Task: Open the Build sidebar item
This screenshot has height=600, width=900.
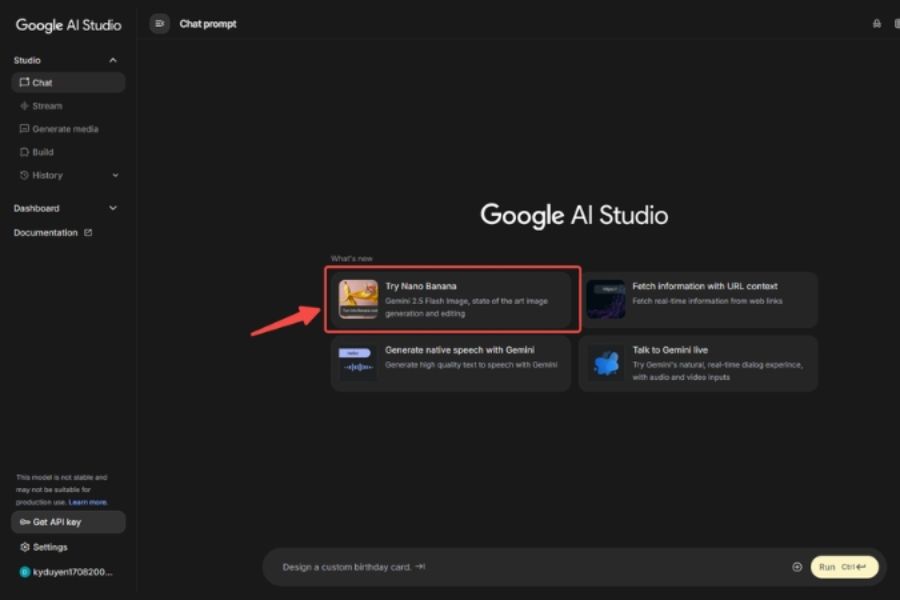Action: point(42,152)
